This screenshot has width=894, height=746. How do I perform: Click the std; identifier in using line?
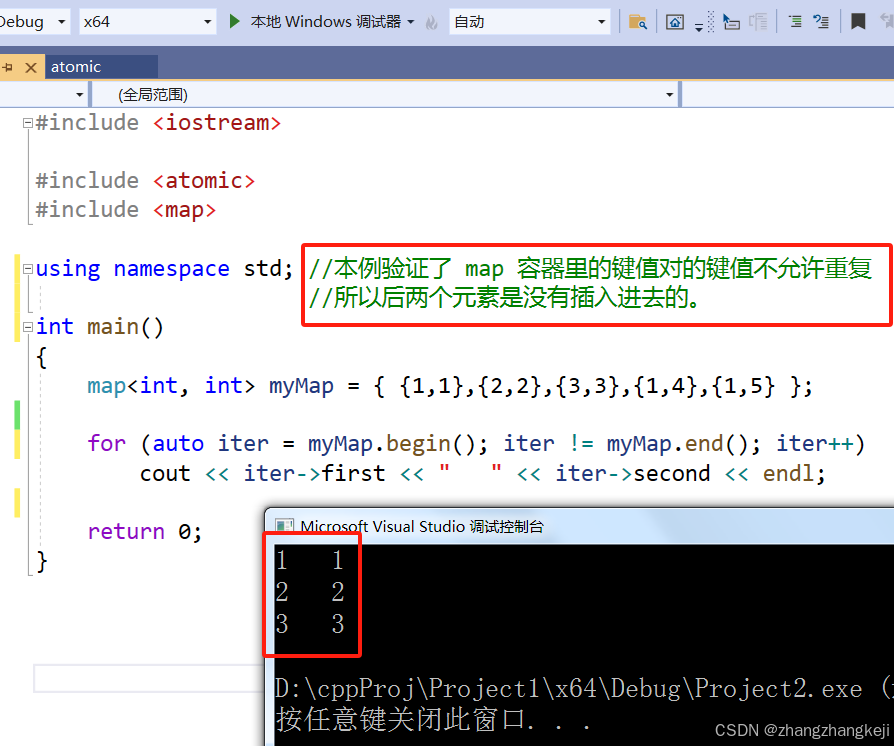[x=268, y=269]
